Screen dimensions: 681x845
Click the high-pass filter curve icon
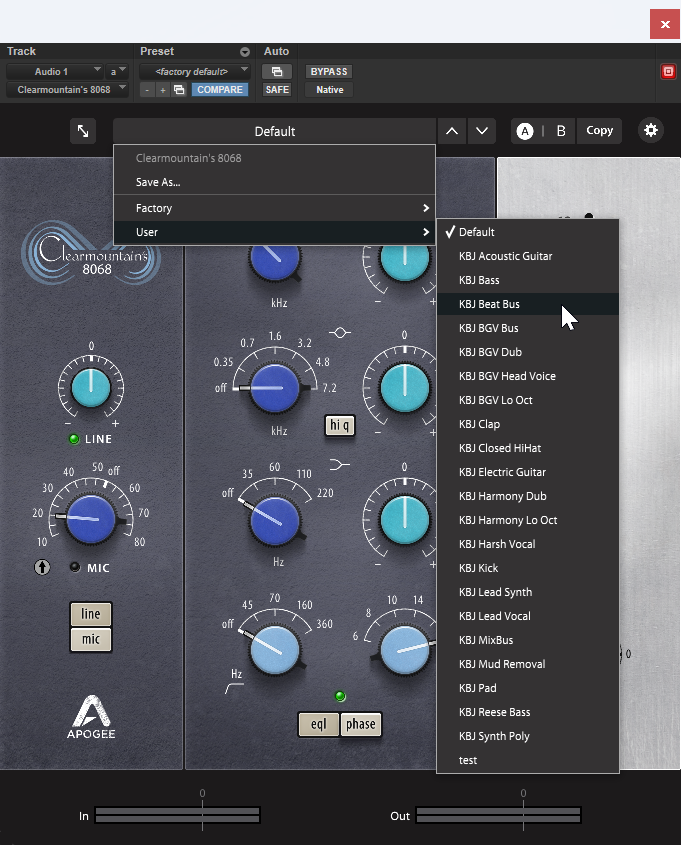click(234, 689)
